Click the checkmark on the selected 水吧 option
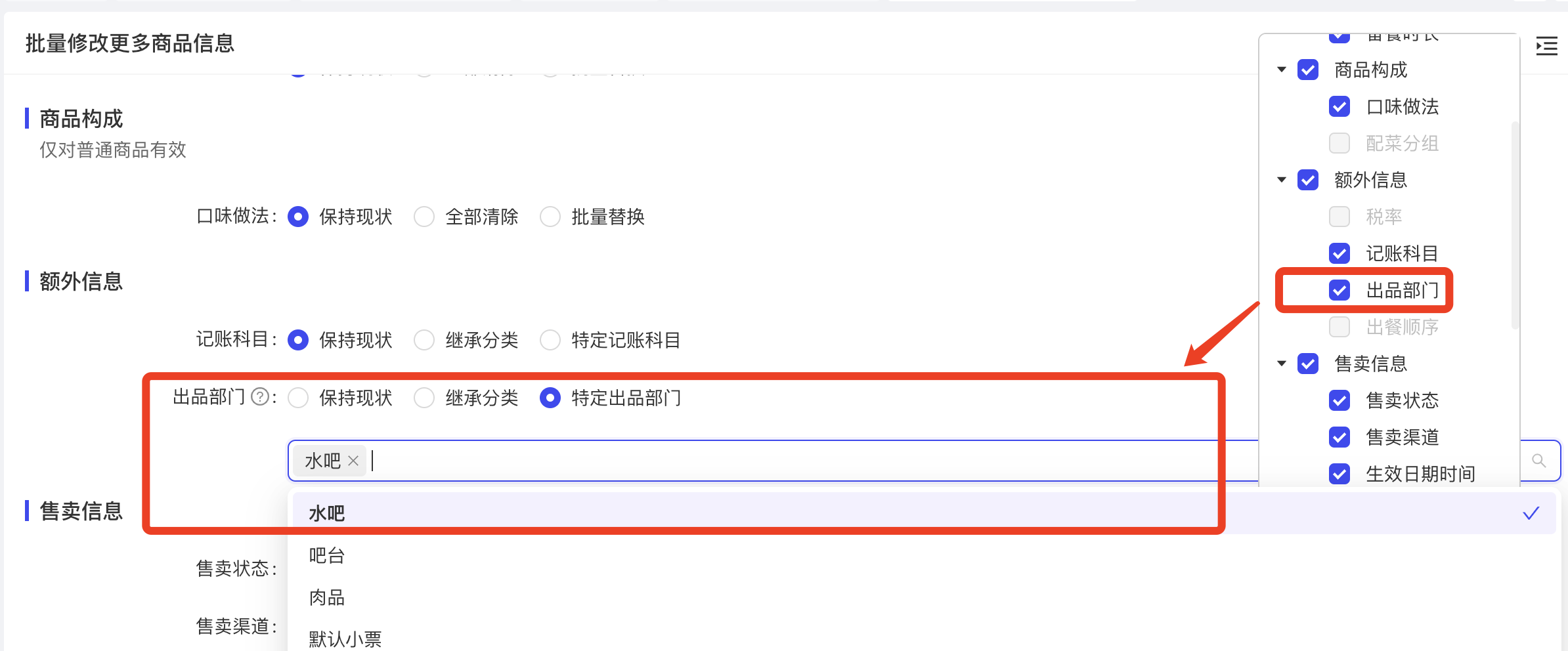The image size is (1568, 651). [x=1531, y=513]
